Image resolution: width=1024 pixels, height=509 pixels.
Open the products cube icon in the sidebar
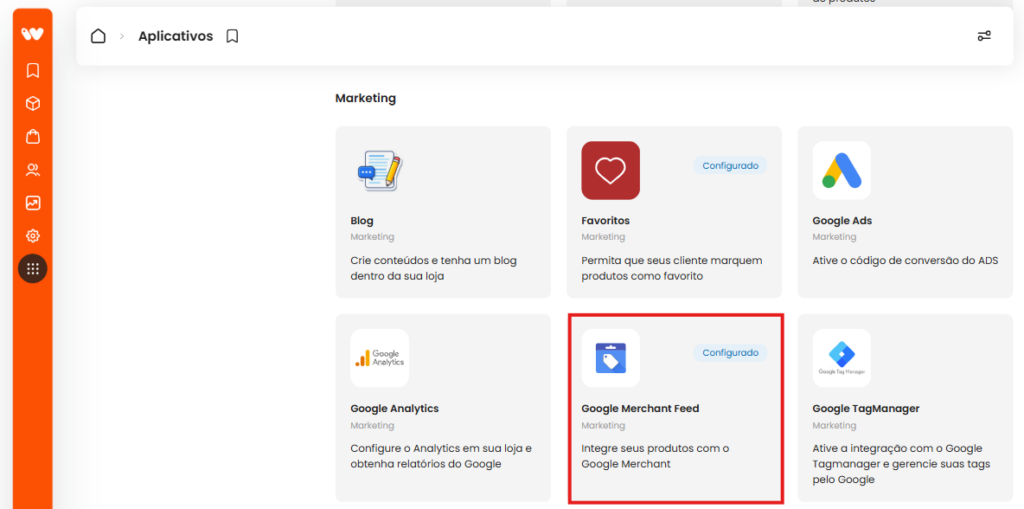pyautogui.click(x=33, y=103)
